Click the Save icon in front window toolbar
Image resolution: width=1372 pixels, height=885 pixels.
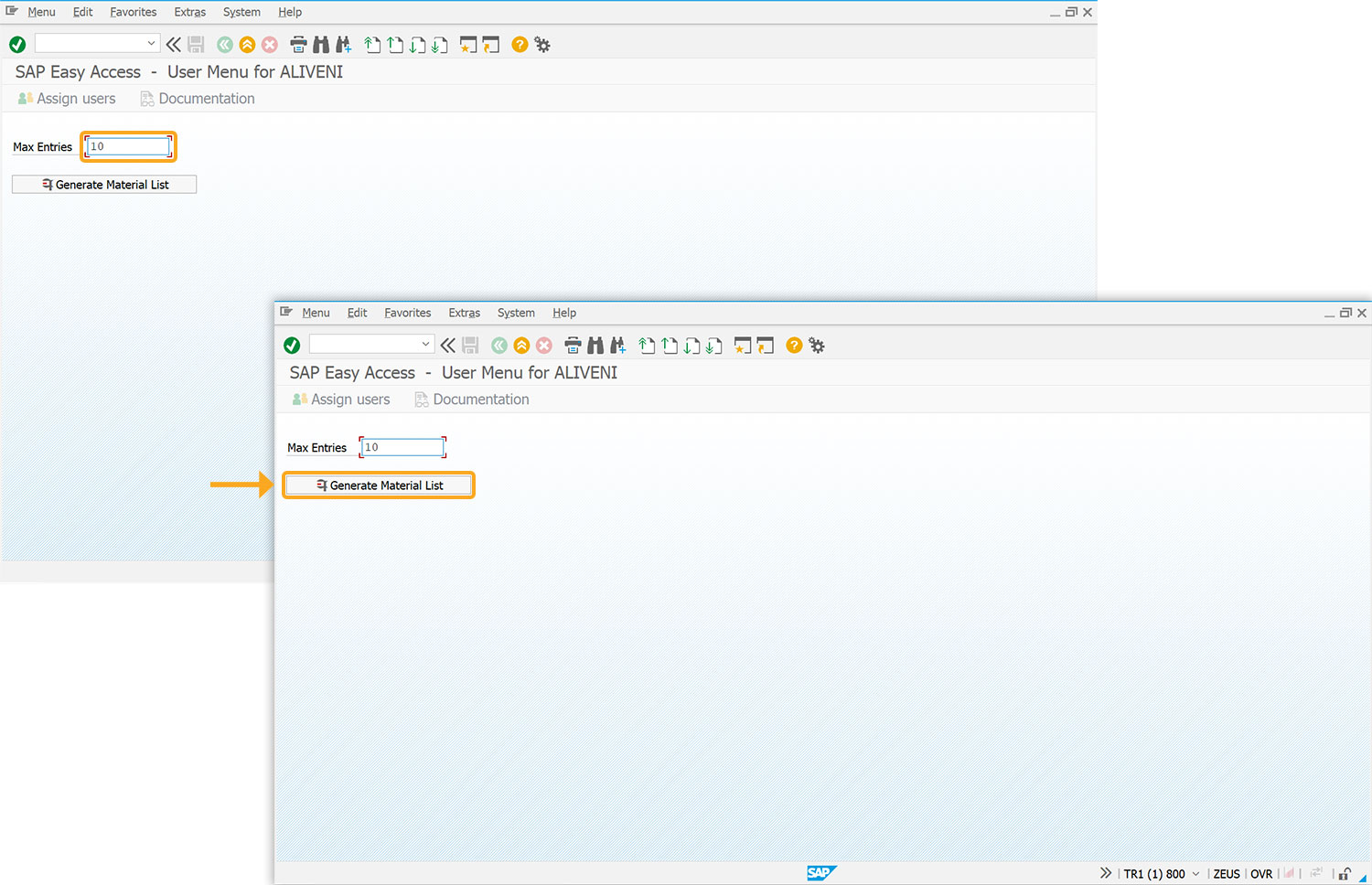click(470, 346)
